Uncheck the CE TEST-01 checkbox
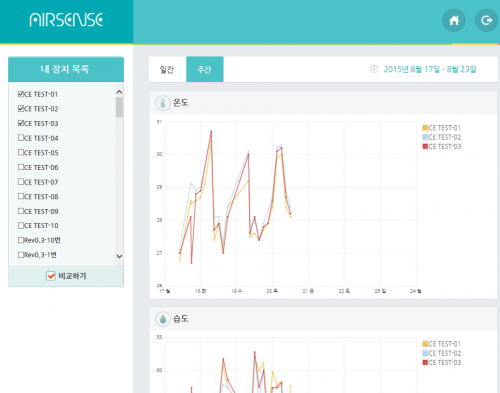The height and width of the screenshot is (393, 500). (x=21, y=94)
